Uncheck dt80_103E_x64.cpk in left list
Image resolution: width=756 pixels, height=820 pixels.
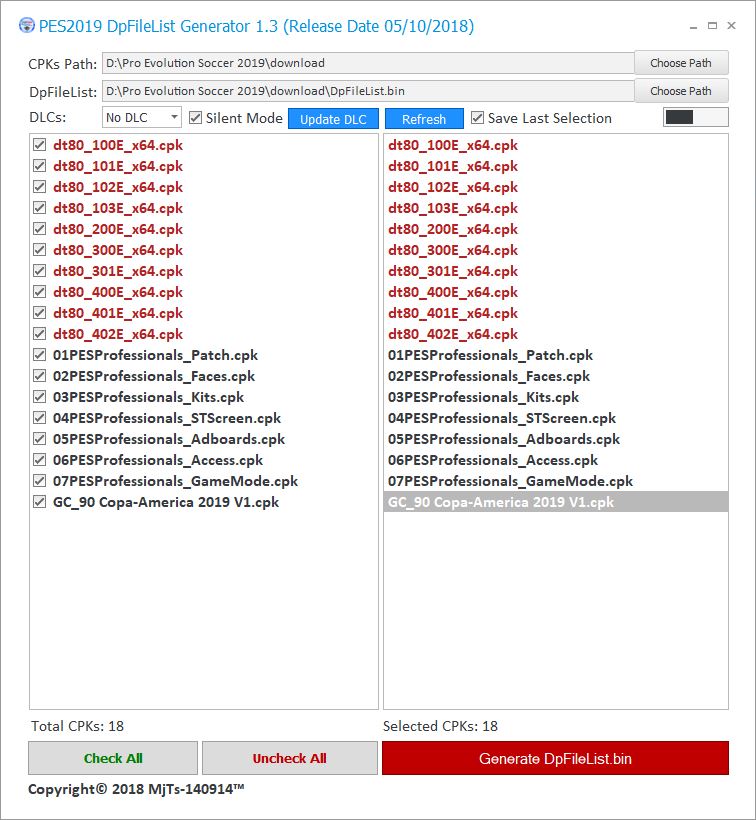39,208
